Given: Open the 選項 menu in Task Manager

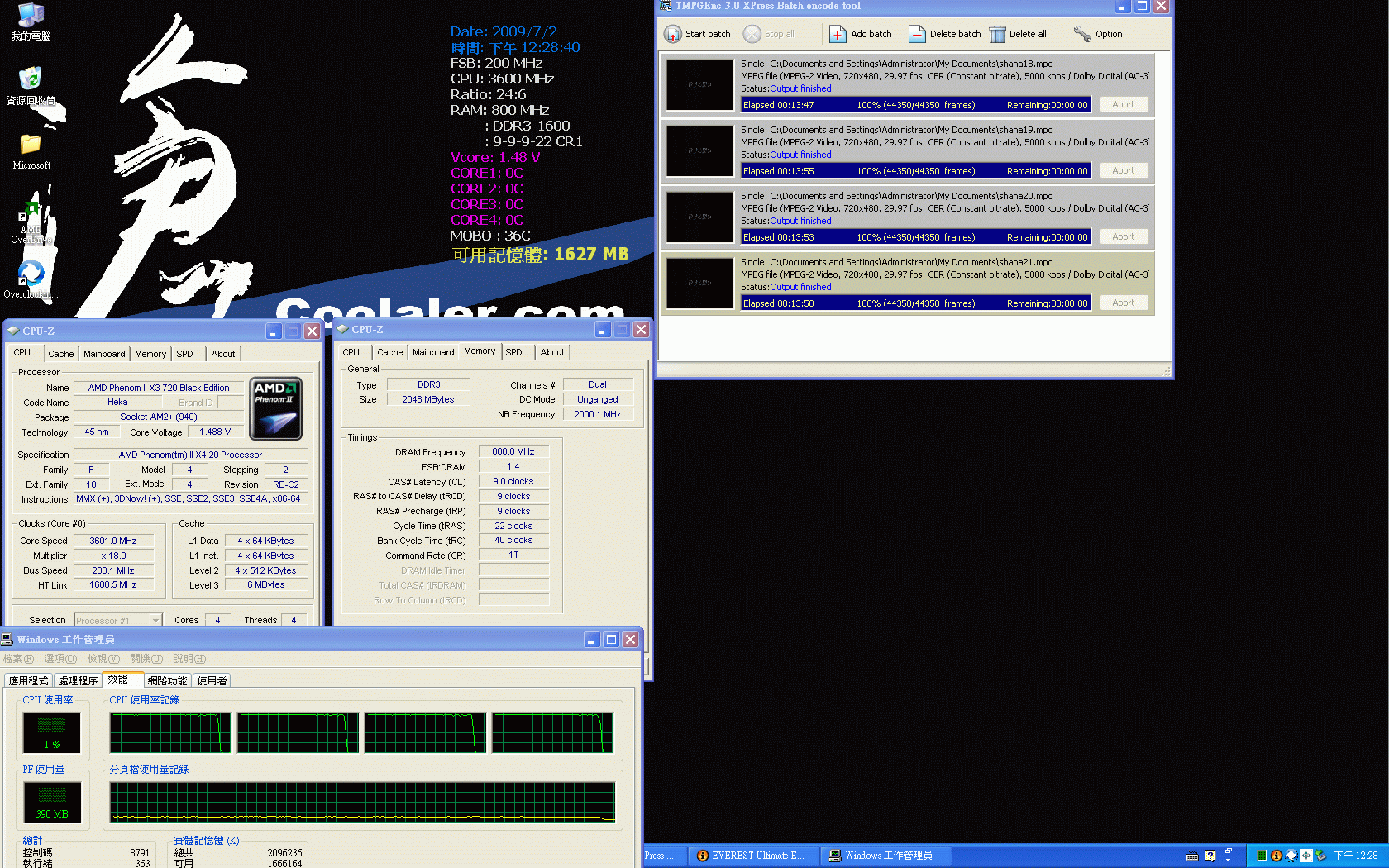Looking at the screenshot, I should (x=60, y=659).
